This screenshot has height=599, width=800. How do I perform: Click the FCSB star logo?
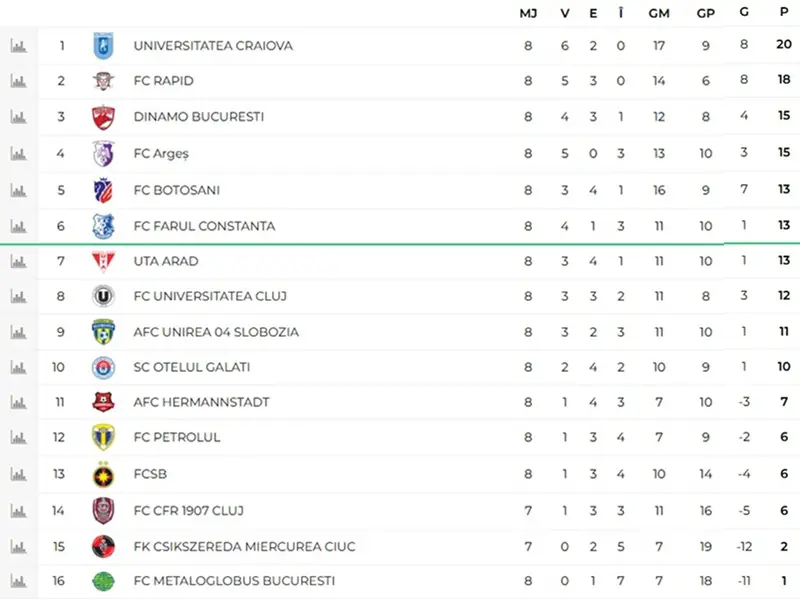(103, 475)
